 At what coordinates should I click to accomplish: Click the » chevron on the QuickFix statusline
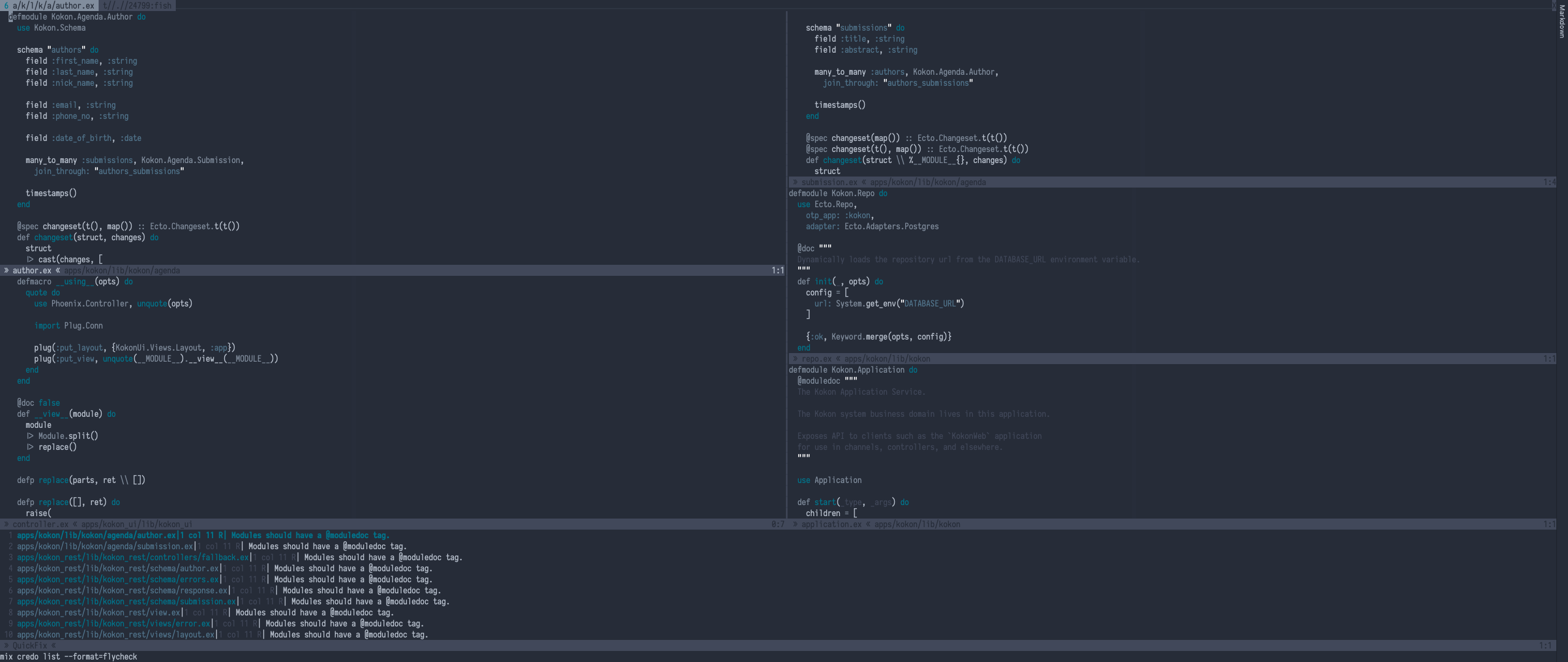point(6,645)
